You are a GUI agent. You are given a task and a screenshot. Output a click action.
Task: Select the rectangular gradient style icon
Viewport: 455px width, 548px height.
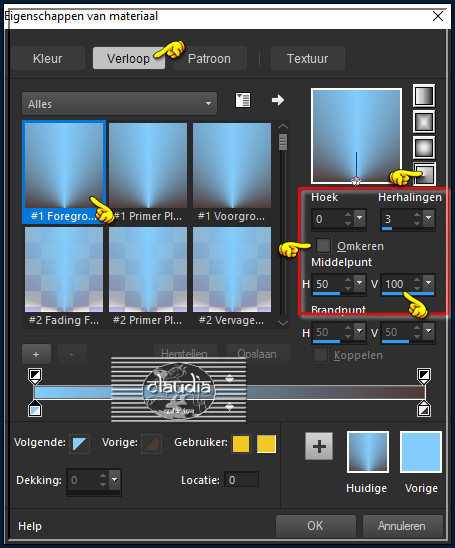[424, 122]
